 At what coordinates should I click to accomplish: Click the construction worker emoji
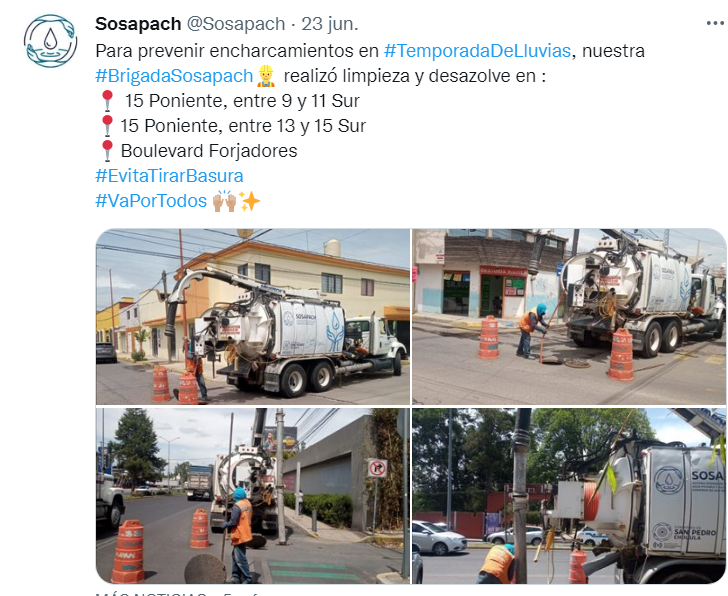266,76
